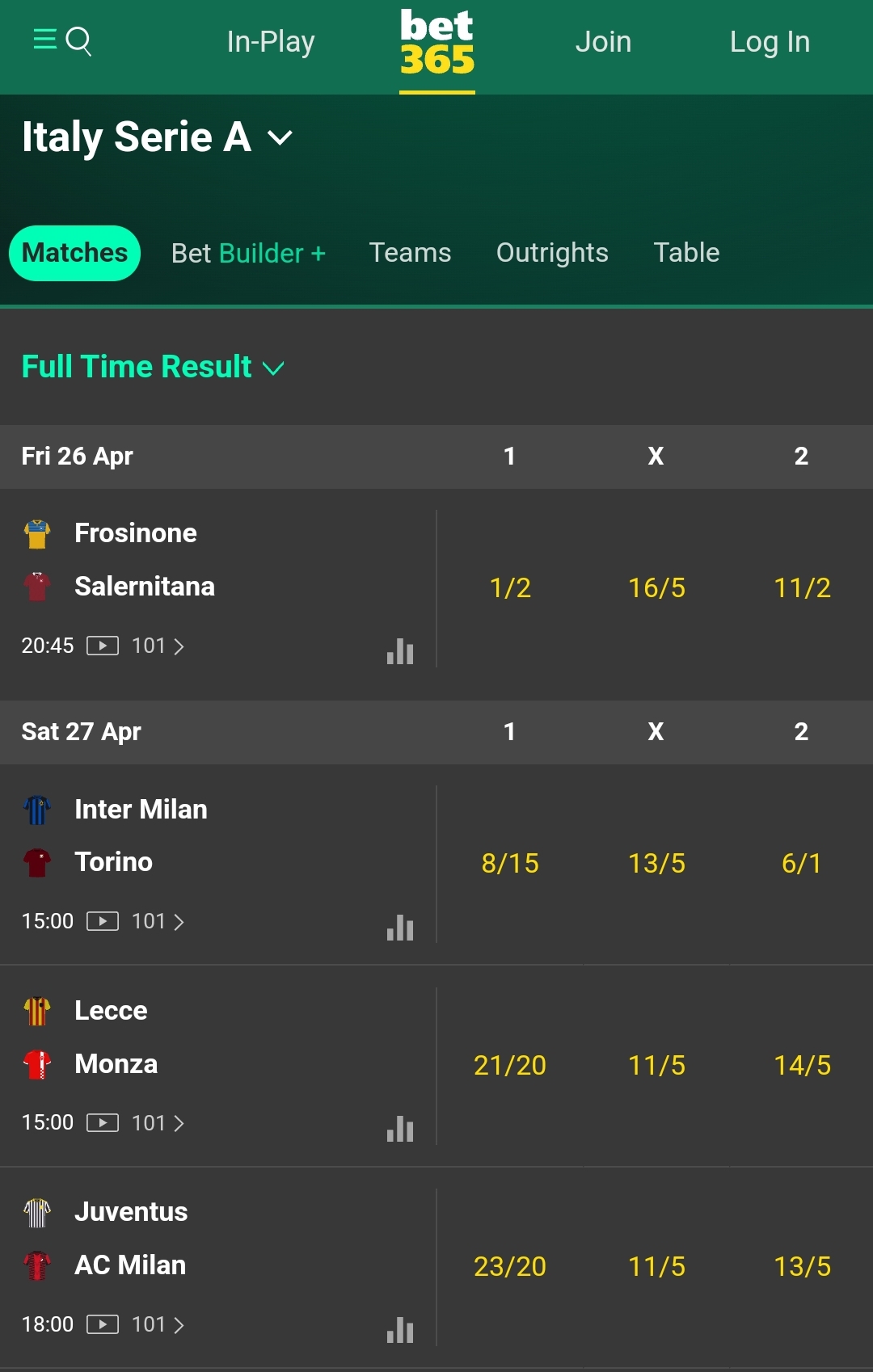This screenshot has width=873, height=1372.
Task: Click the Salernitana jersey icon
Action: click(x=38, y=586)
